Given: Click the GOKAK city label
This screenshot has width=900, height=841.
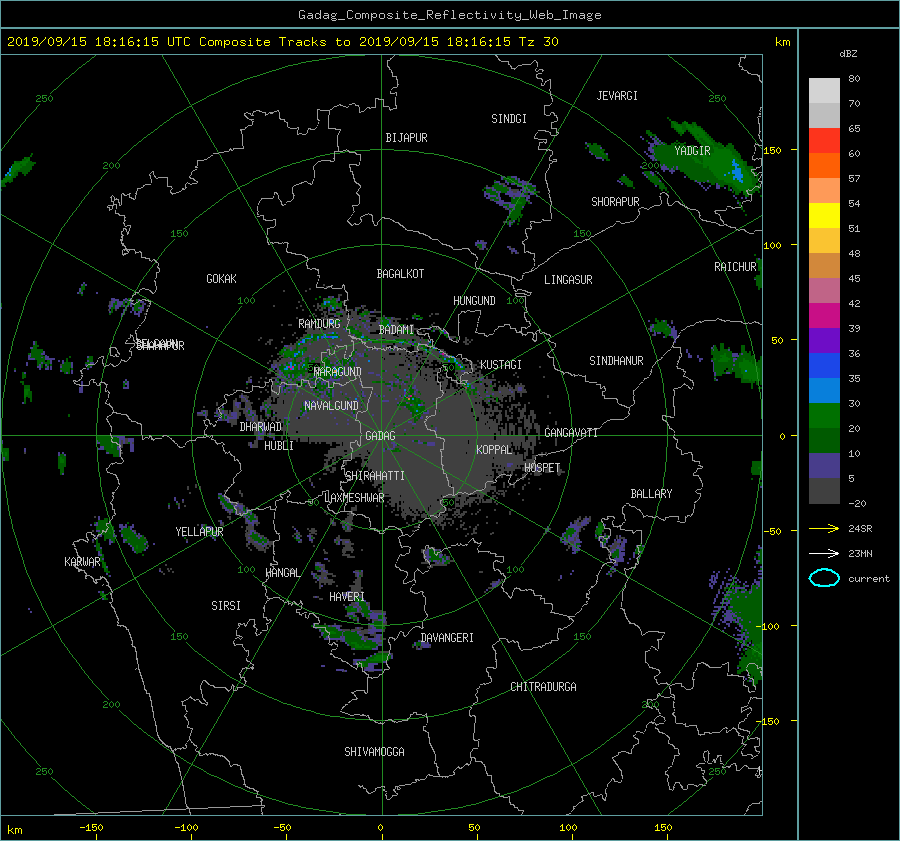Looking at the screenshot, I should [x=222, y=279].
